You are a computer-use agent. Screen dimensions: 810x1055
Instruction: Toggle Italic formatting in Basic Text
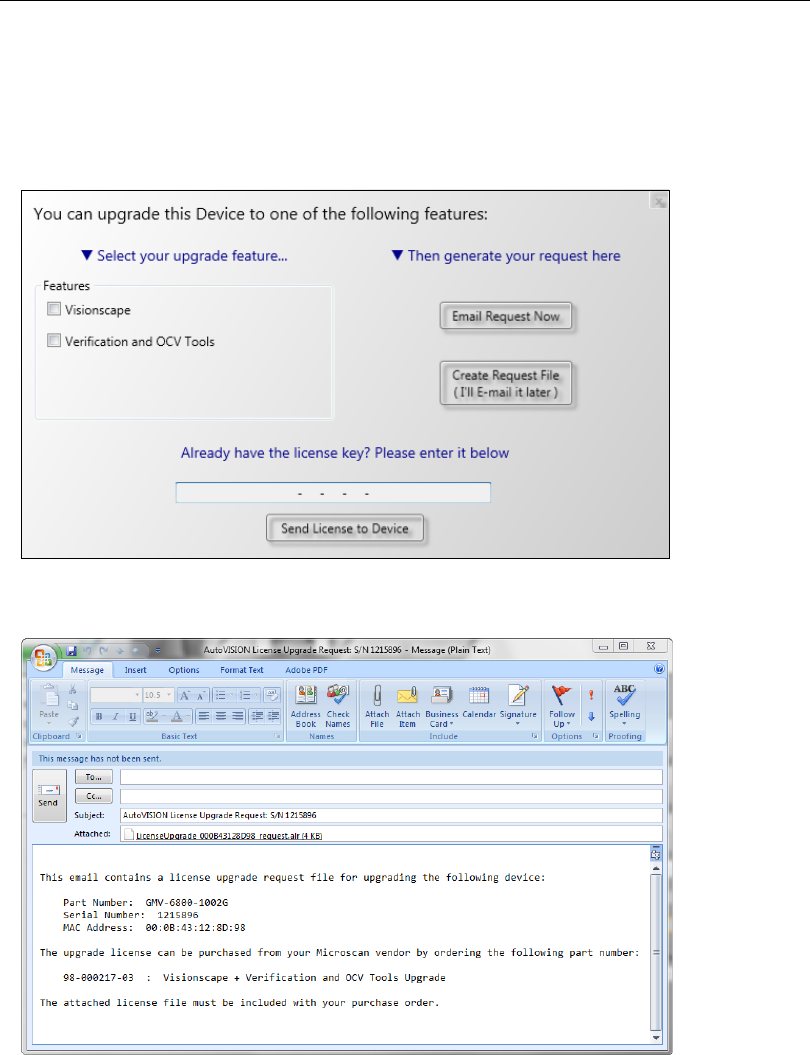click(x=116, y=716)
